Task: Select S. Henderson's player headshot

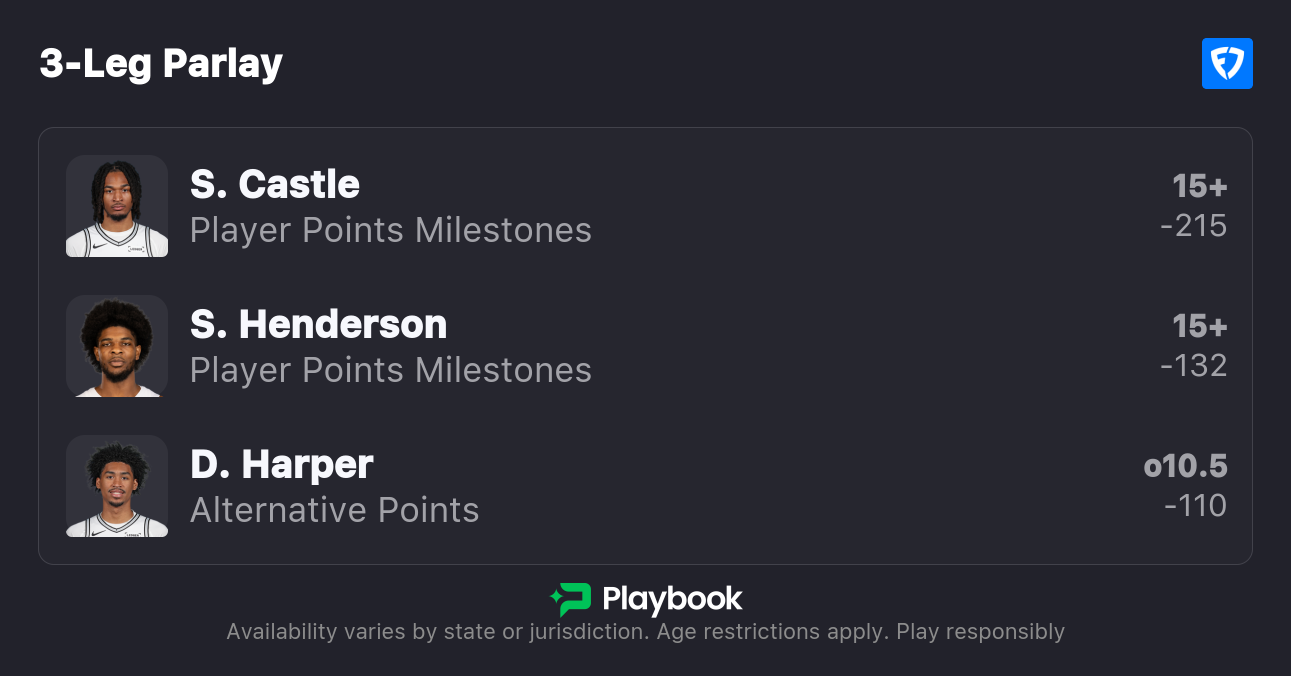Action: click(117, 346)
